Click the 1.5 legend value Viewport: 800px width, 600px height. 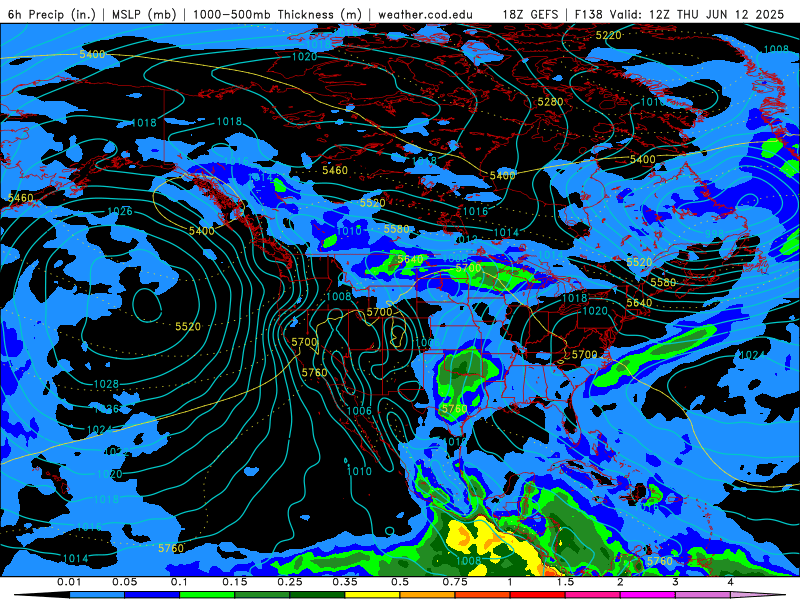click(565, 582)
